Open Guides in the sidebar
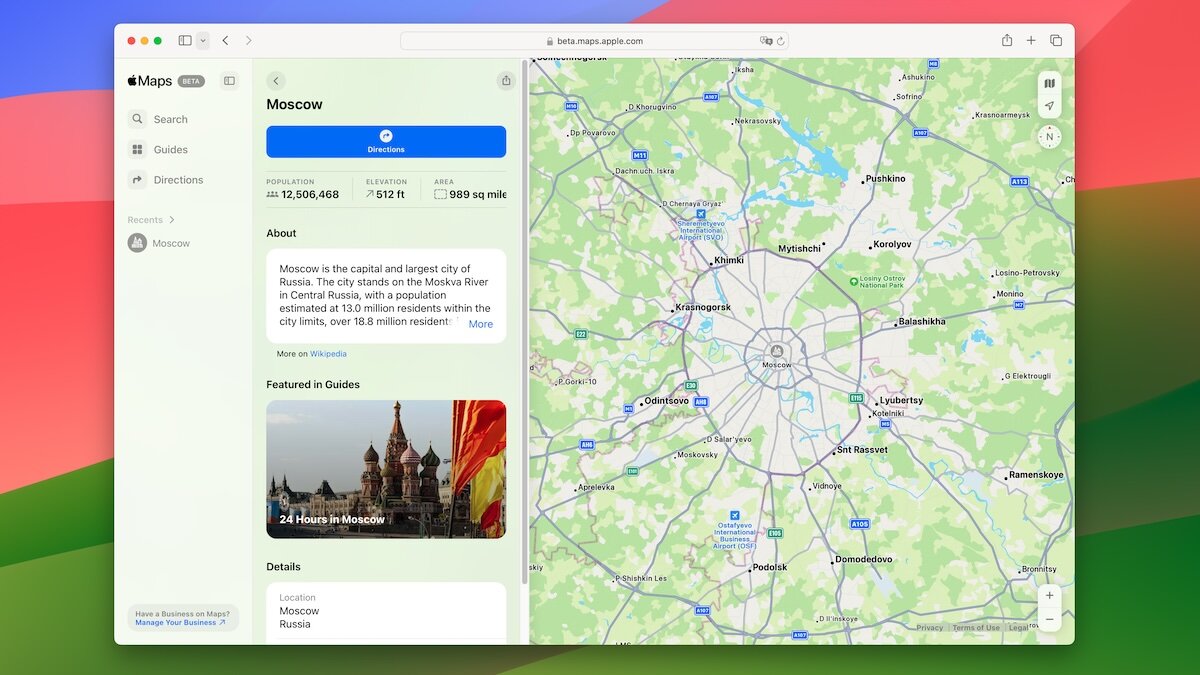The width and height of the screenshot is (1200, 675). (x=158, y=149)
